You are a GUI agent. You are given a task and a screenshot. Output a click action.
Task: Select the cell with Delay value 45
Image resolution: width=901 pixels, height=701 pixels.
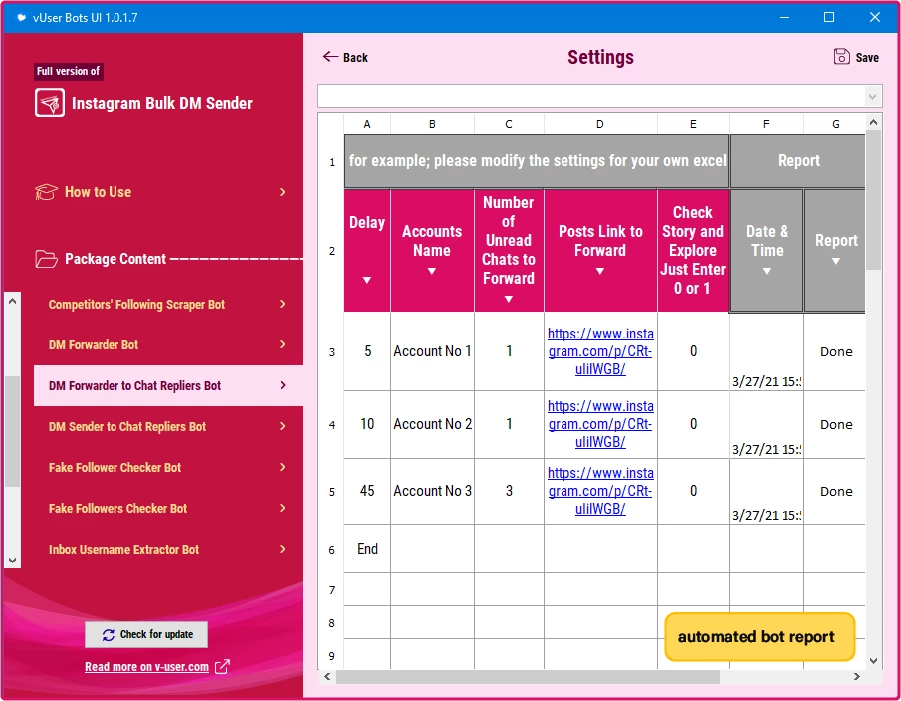pos(367,491)
